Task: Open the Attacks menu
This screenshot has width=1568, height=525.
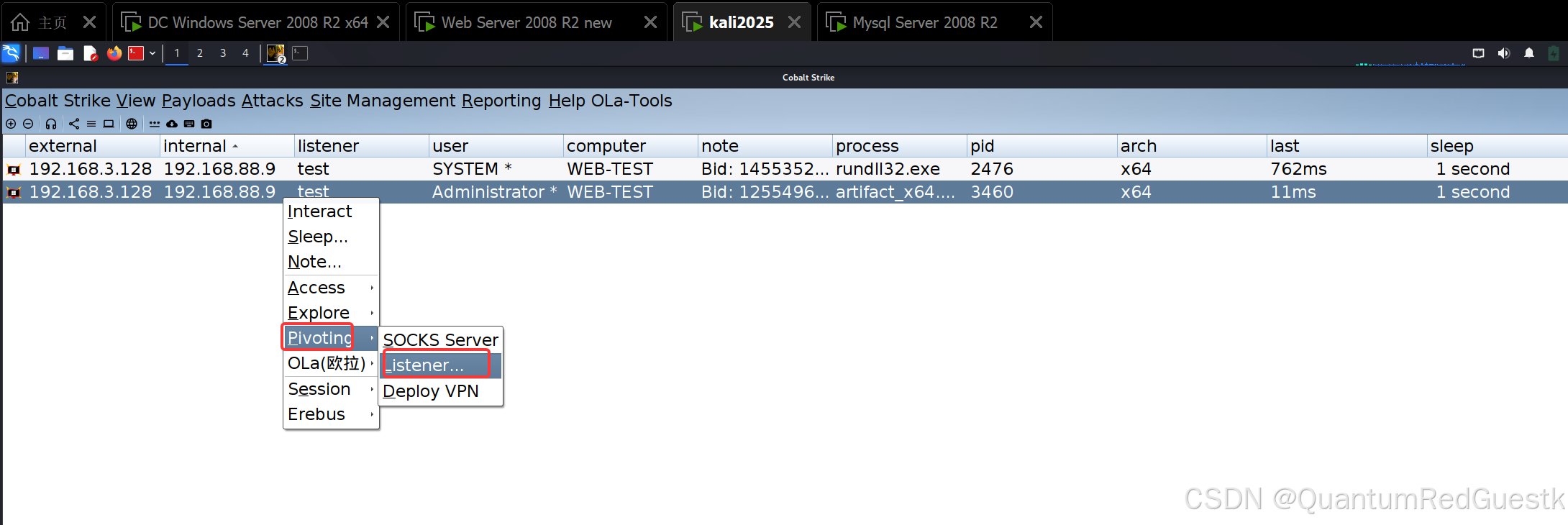Action: coord(273,101)
